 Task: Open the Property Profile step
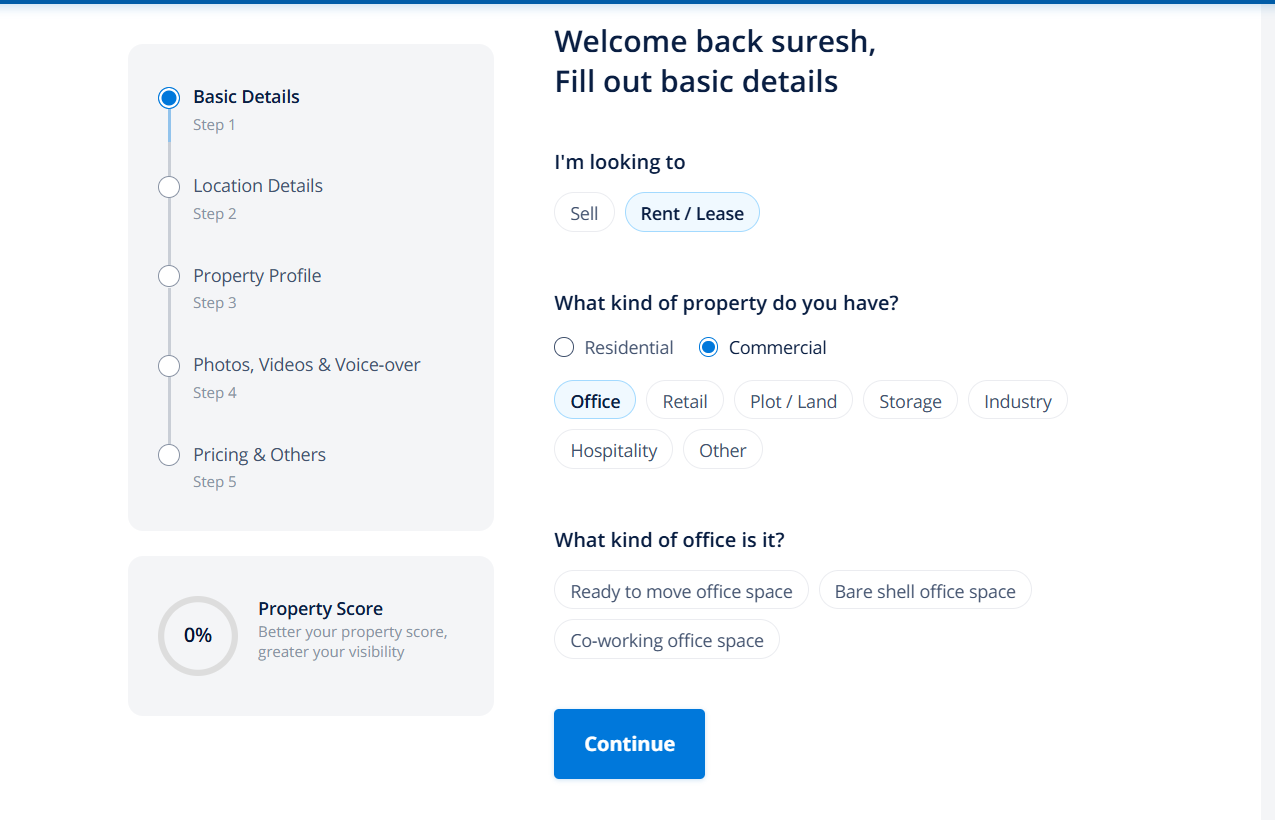[x=257, y=276]
